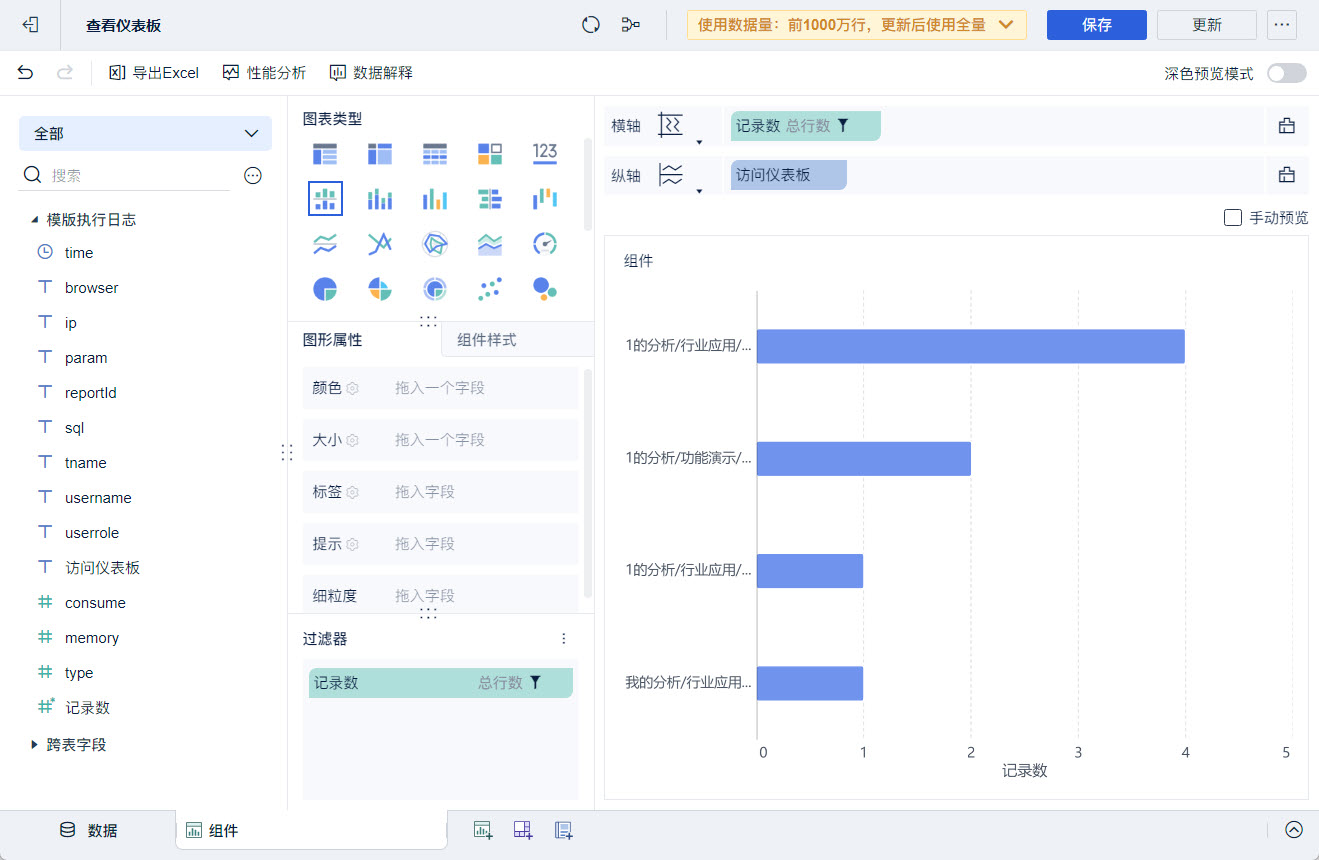This screenshot has height=860, width=1319.
Task: Expand the 跨表字段 tree node
Action: click(35, 745)
